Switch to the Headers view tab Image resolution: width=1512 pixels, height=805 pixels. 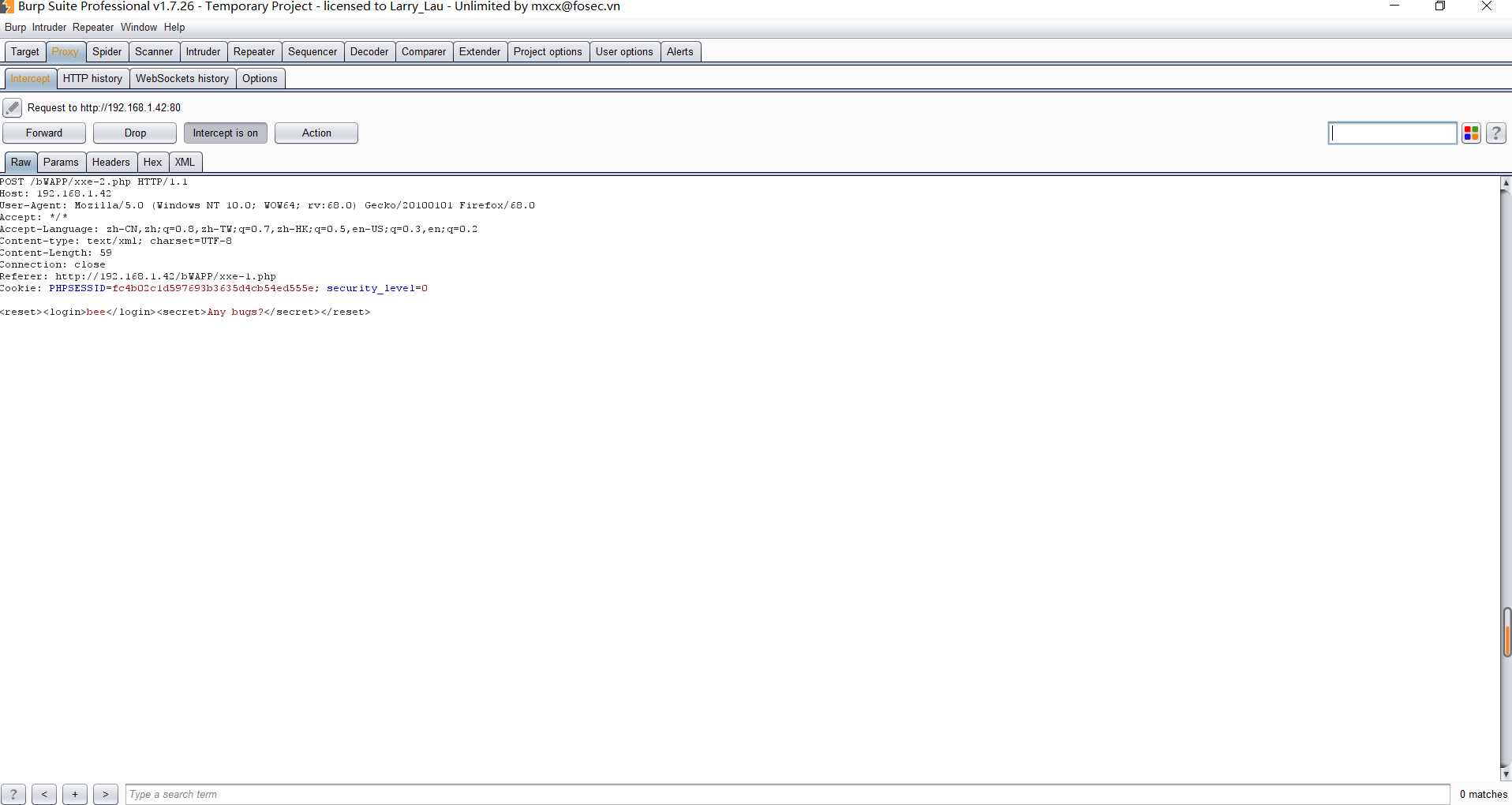(111, 163)
